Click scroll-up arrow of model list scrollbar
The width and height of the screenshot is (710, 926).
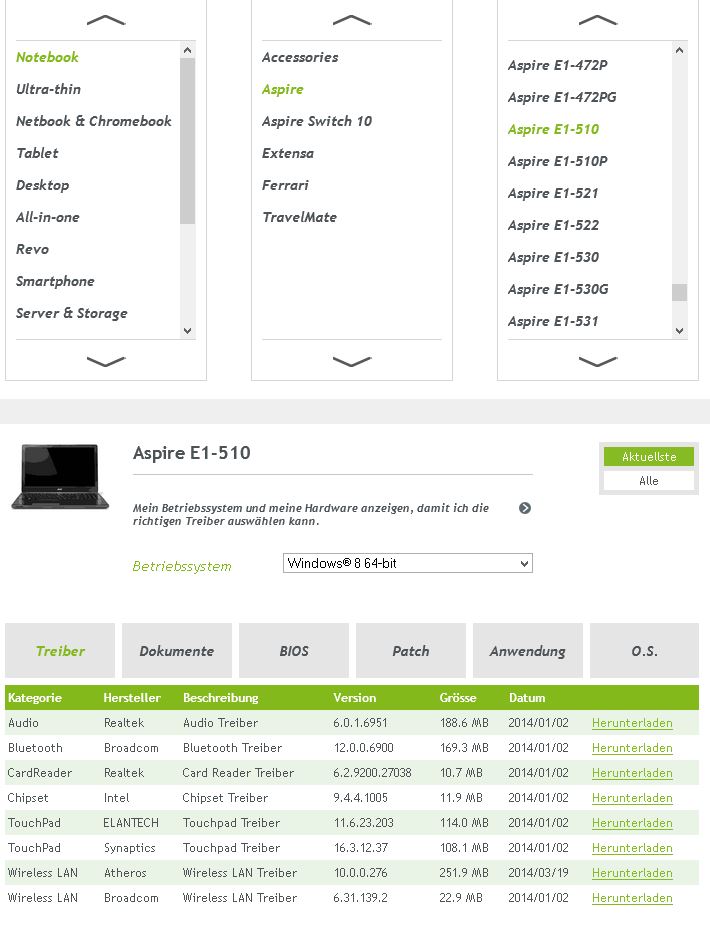point(679,50)
